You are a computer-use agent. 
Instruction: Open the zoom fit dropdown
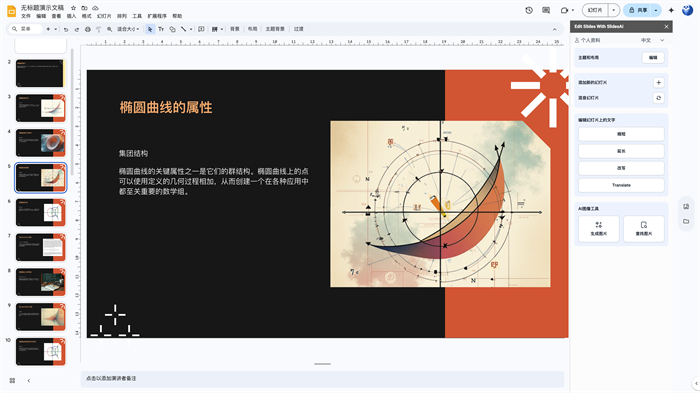(x=128, y=29)
